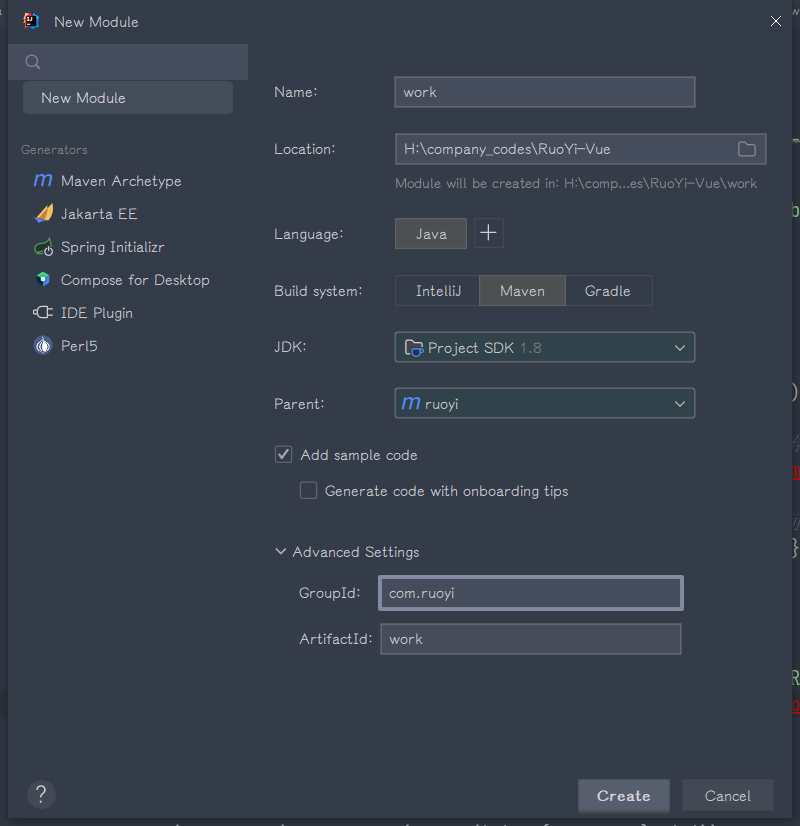Click the IDE Plugin plug icon
Image resolution: width=800 pixels, height=826 pixels.
point(43,313)
